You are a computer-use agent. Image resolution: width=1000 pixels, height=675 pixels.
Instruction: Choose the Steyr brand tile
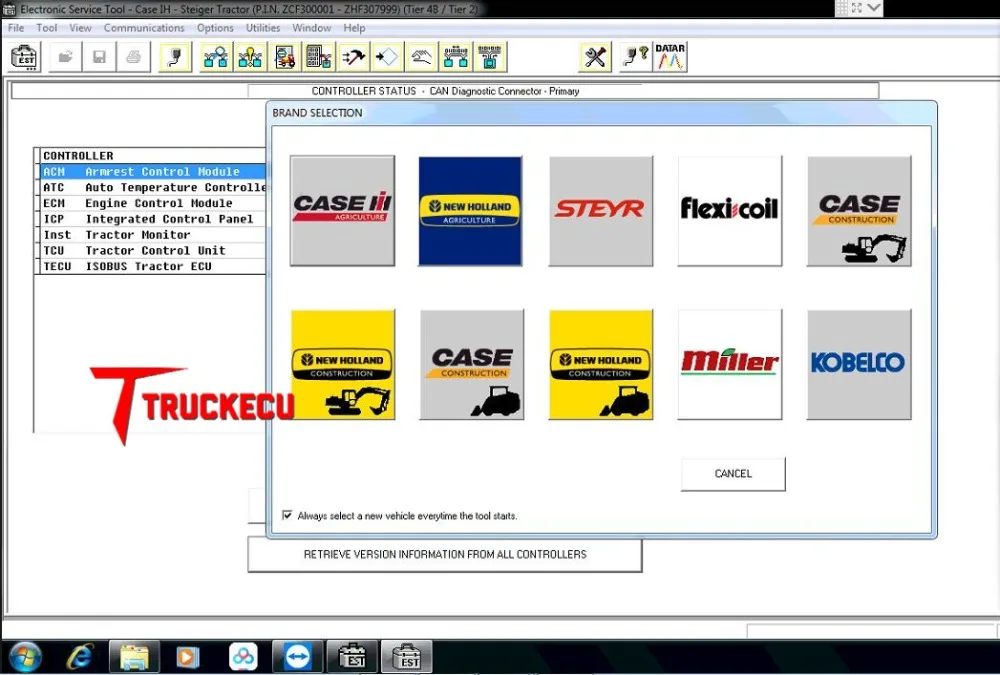click(601, 211)
